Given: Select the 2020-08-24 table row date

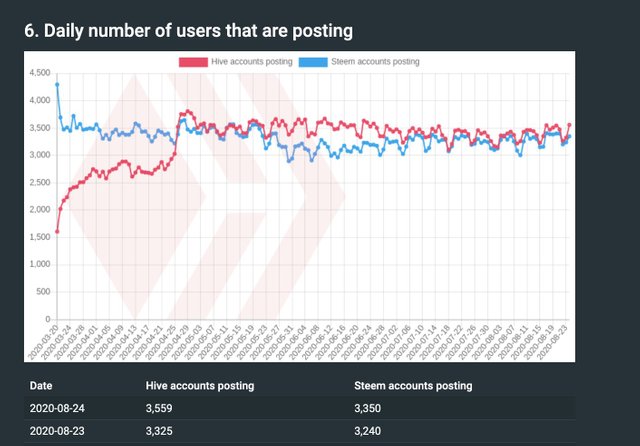Looking at the screenshot, I should [57, 408].
